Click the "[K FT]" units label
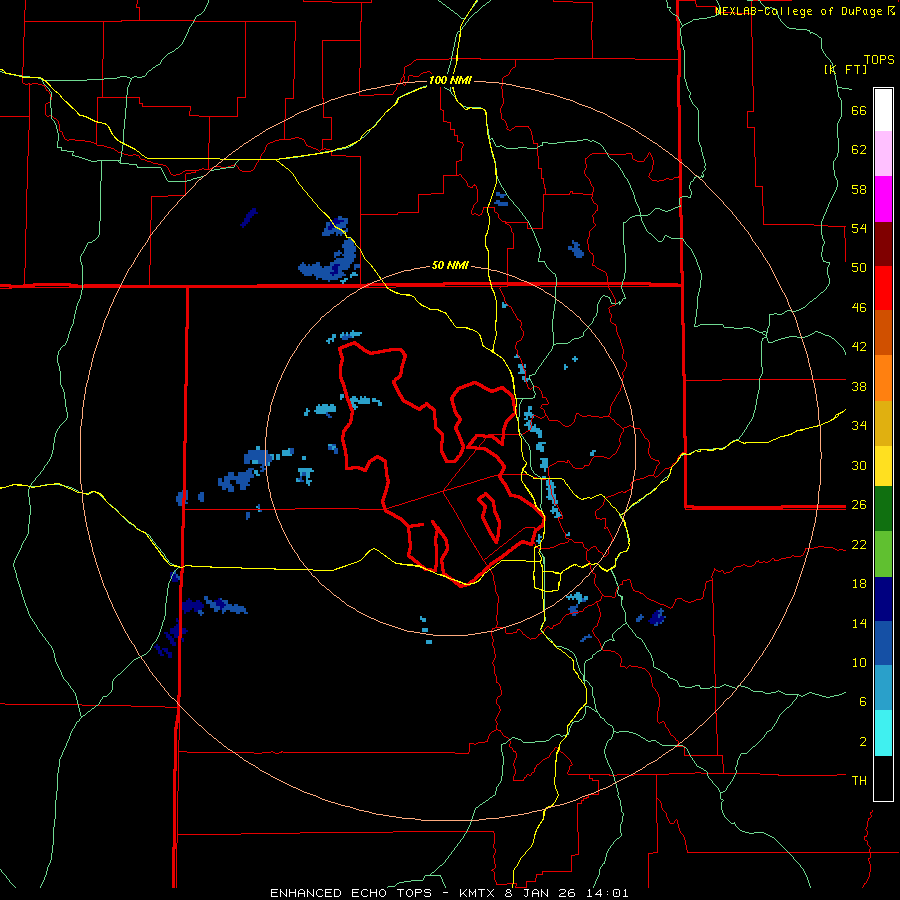 (x=845, y=70)
